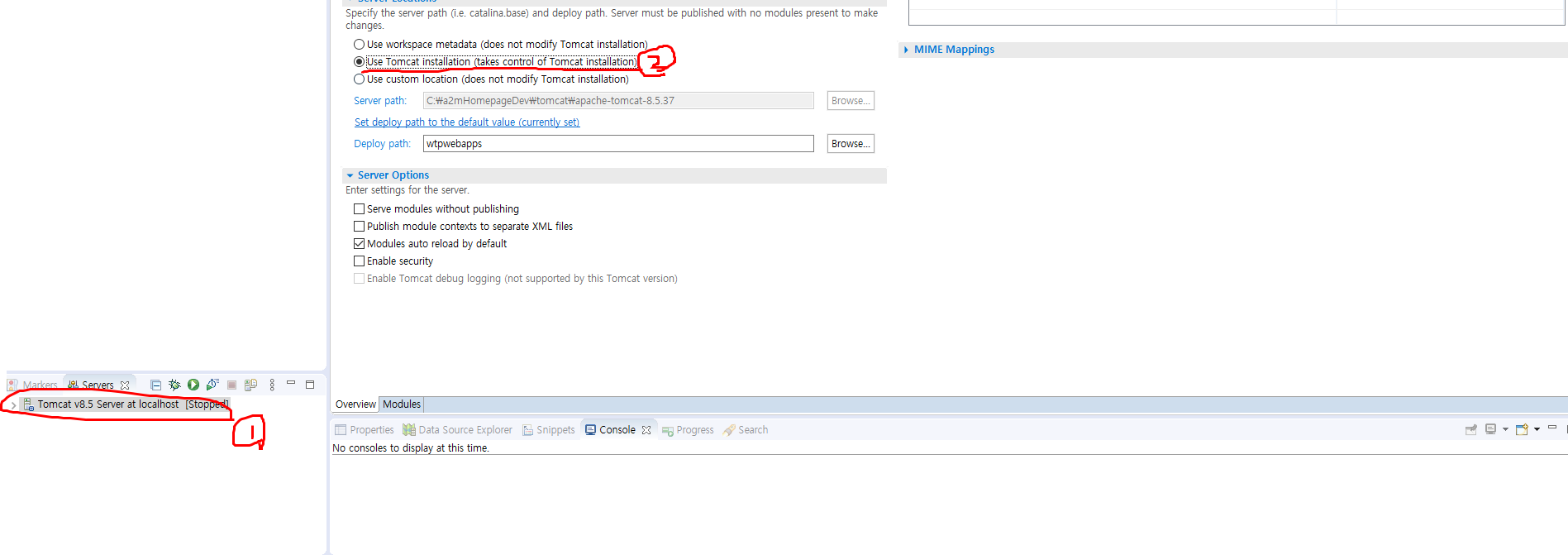The image size is (1568, 555).
Task: Click Browse button next to Deploy path
Action: pos(851,144)
